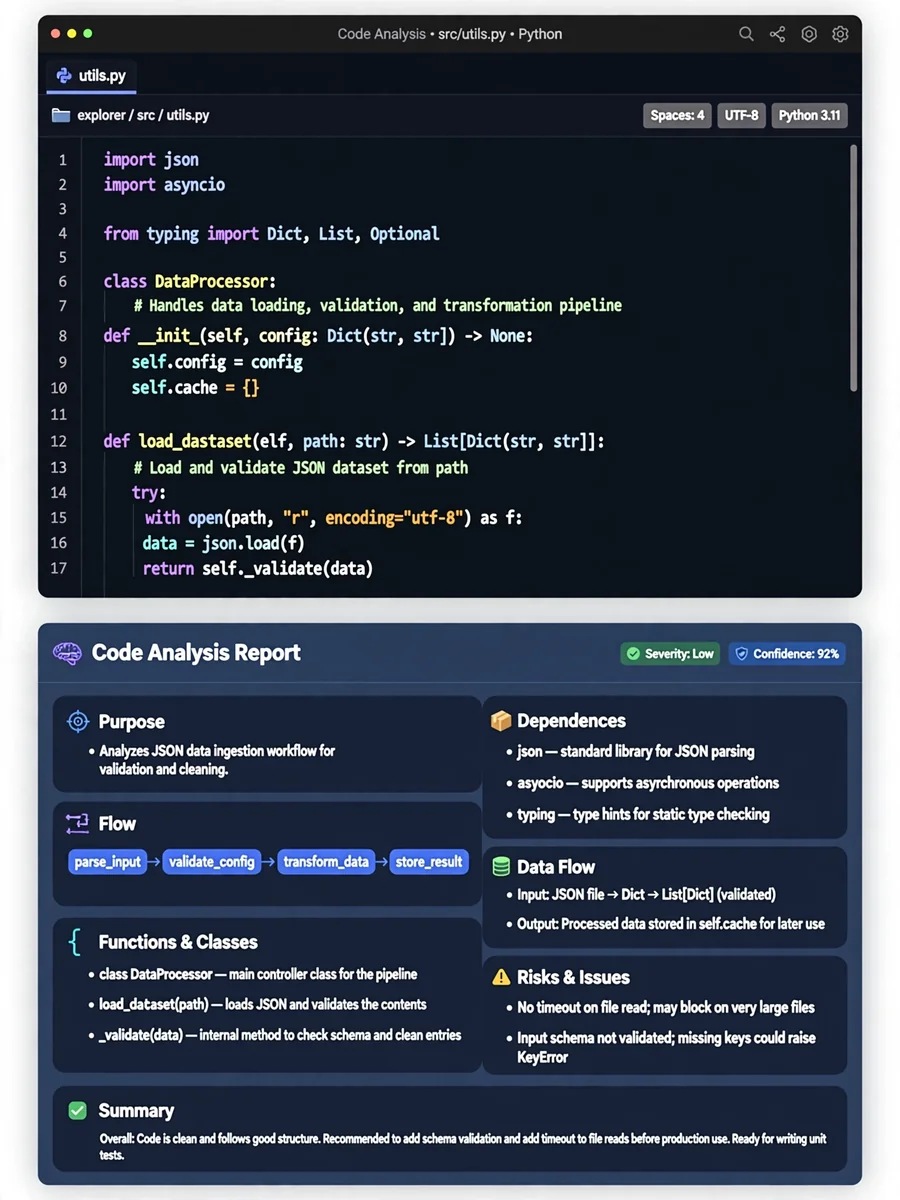Click the Severity: Low badge
Image resolution: width=900 pixels, height=1200 pixels.
tap(669, 654)
